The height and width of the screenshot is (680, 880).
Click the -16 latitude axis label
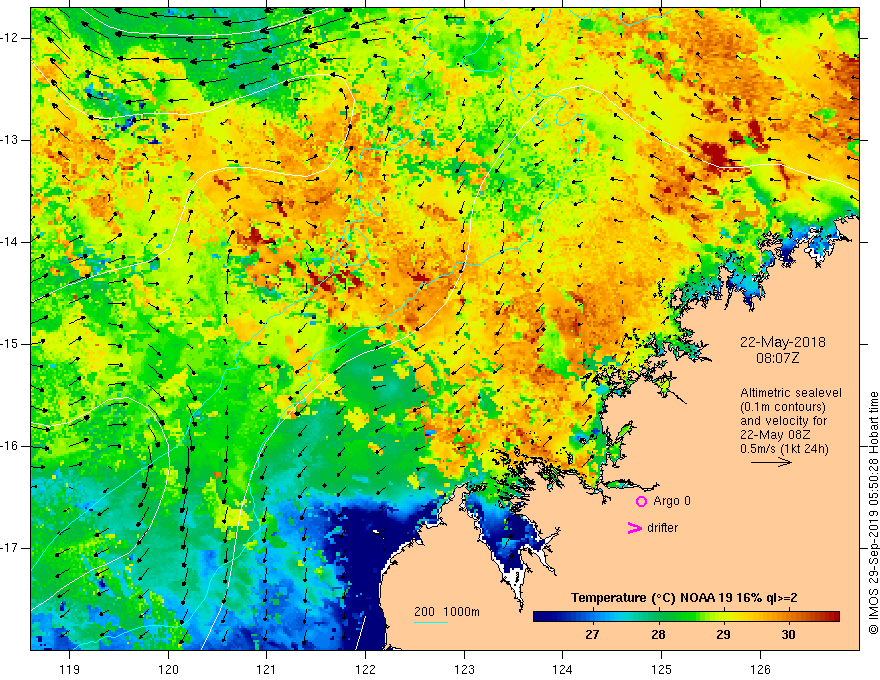(x=10, y=447)
